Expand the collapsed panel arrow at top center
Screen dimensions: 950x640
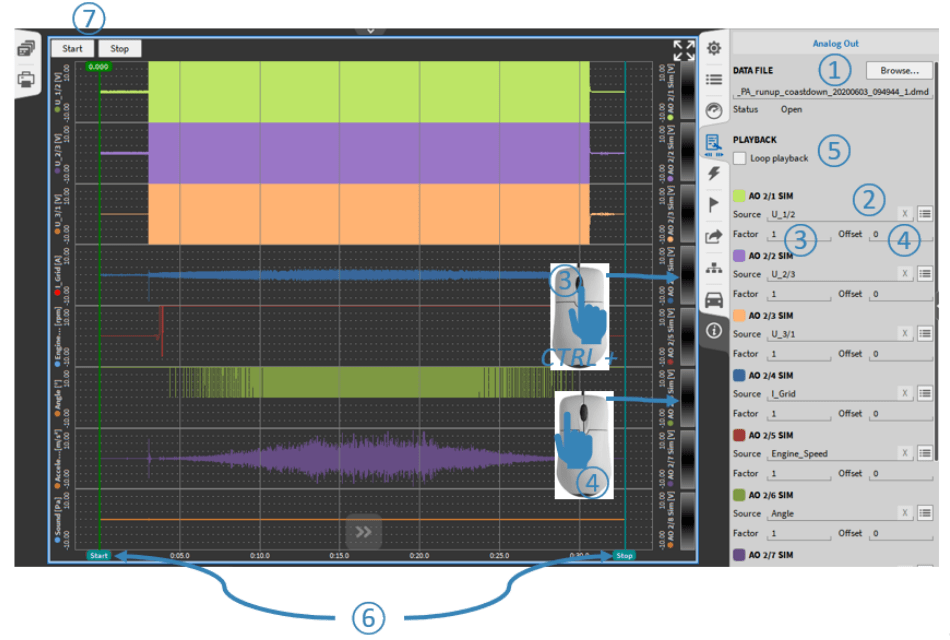pos(370,31)
